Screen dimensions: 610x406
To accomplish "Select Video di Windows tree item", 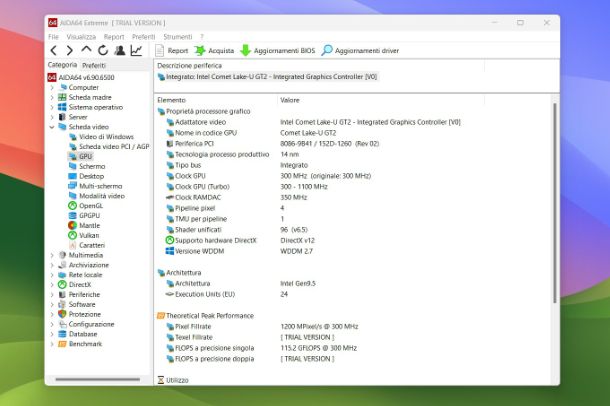I will [x=102, y=136].
